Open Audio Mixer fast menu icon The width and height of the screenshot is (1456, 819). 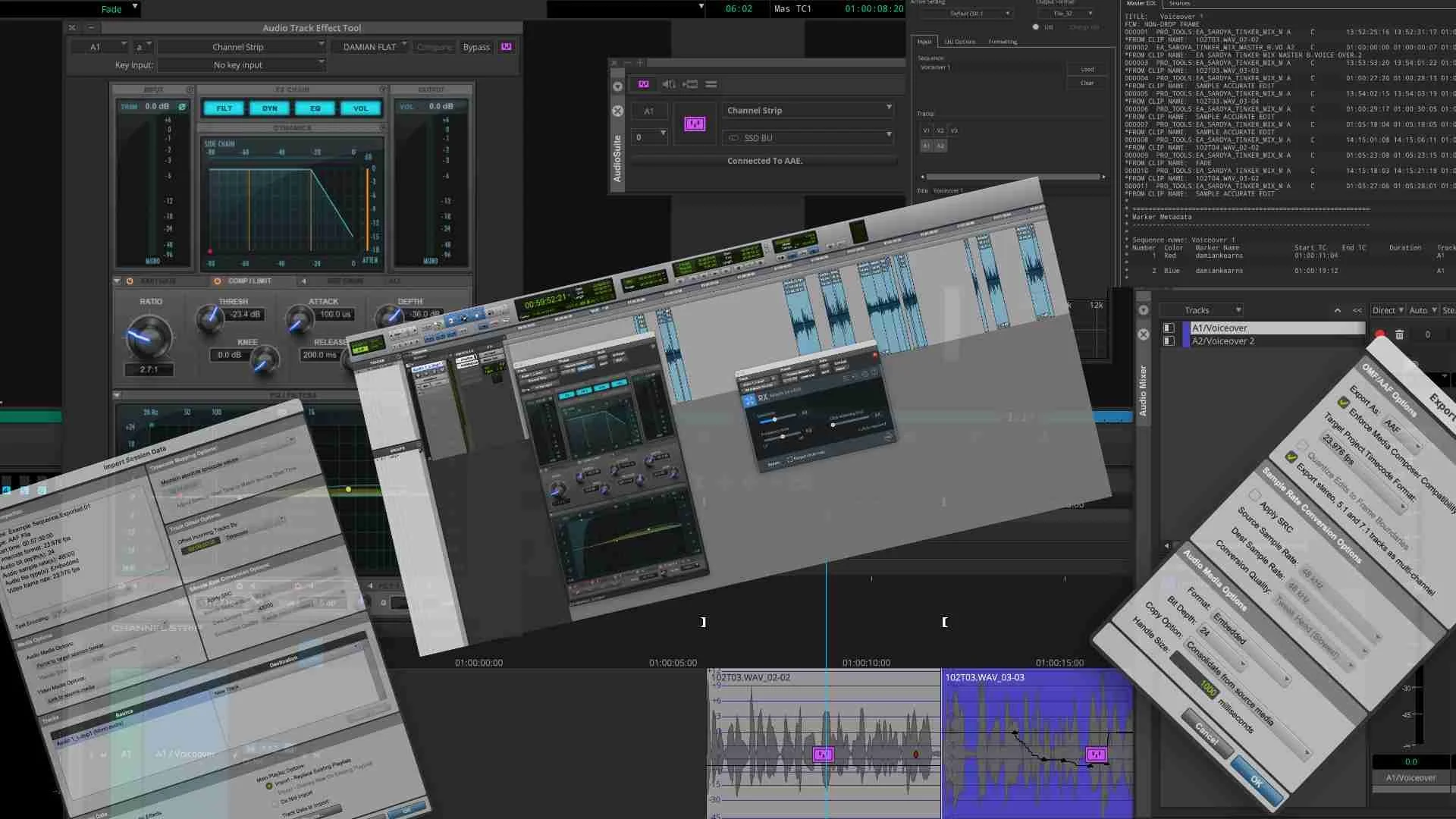pyautogui.click(x=1144, y=310)
